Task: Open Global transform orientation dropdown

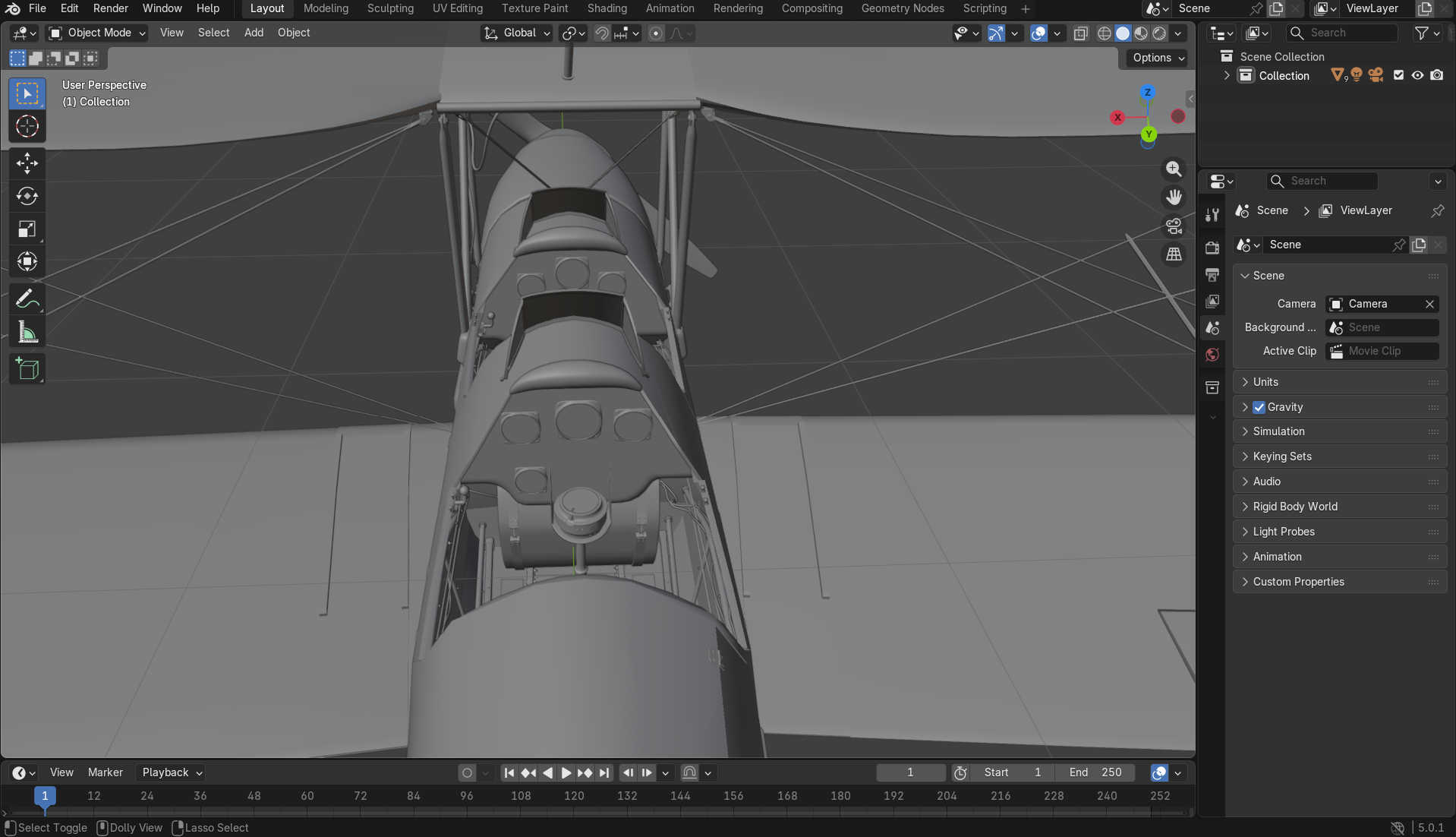Action: [x=517, y=33]
